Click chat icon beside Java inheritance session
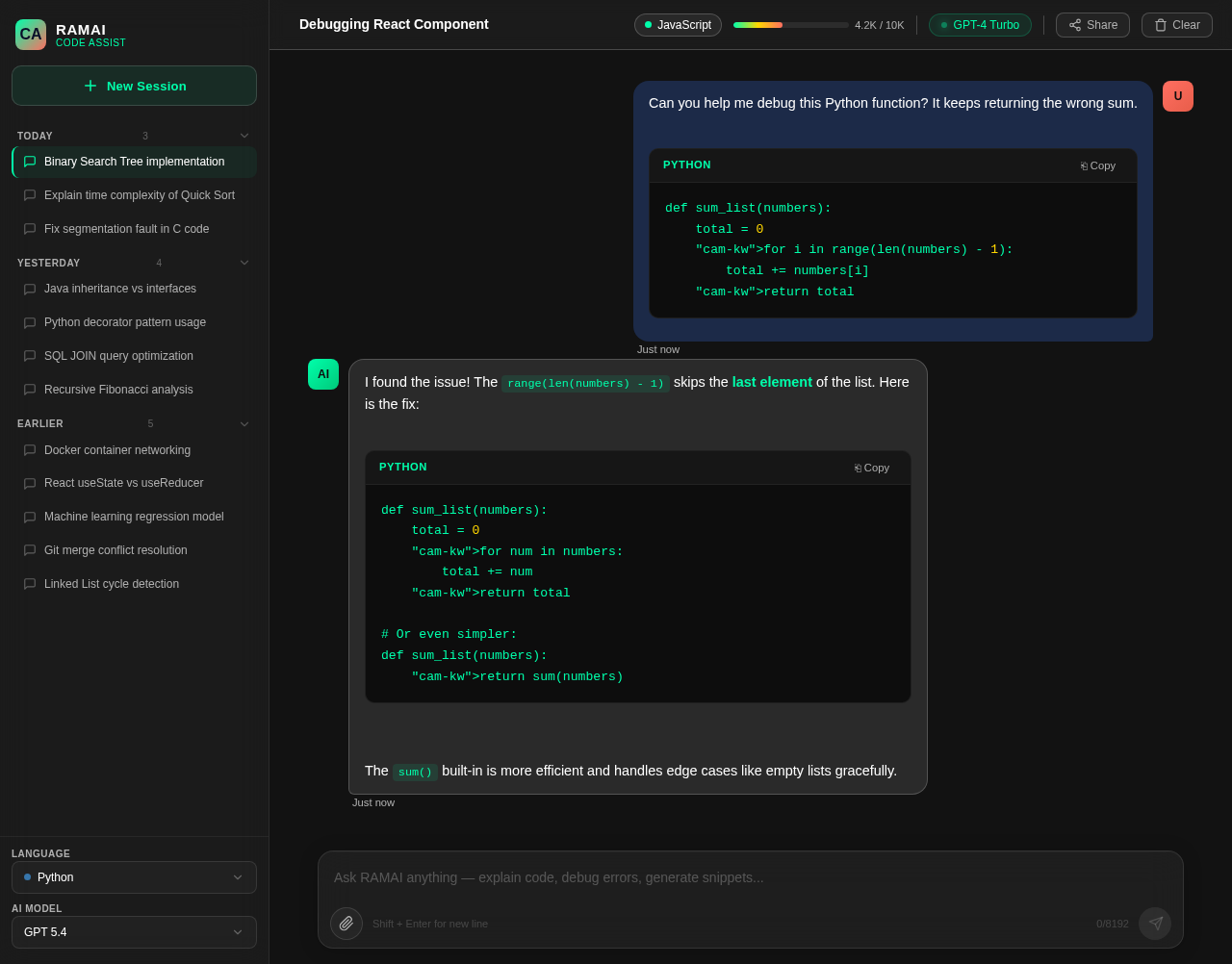The width and height of the screenshot is (1232, 964). coord(30,290)
